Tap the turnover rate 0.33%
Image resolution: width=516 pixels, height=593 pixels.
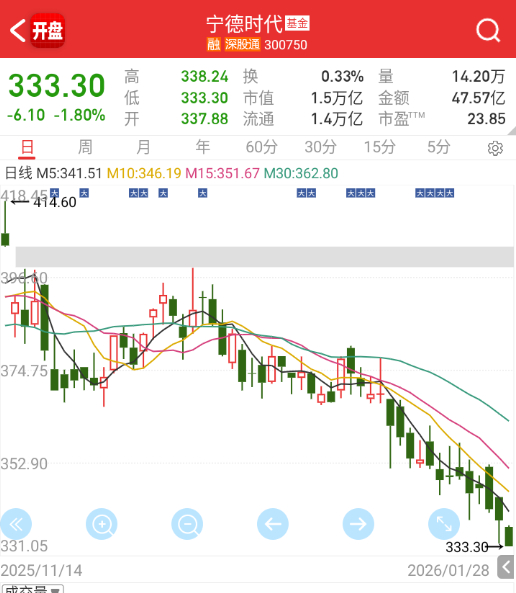(342, 77)
